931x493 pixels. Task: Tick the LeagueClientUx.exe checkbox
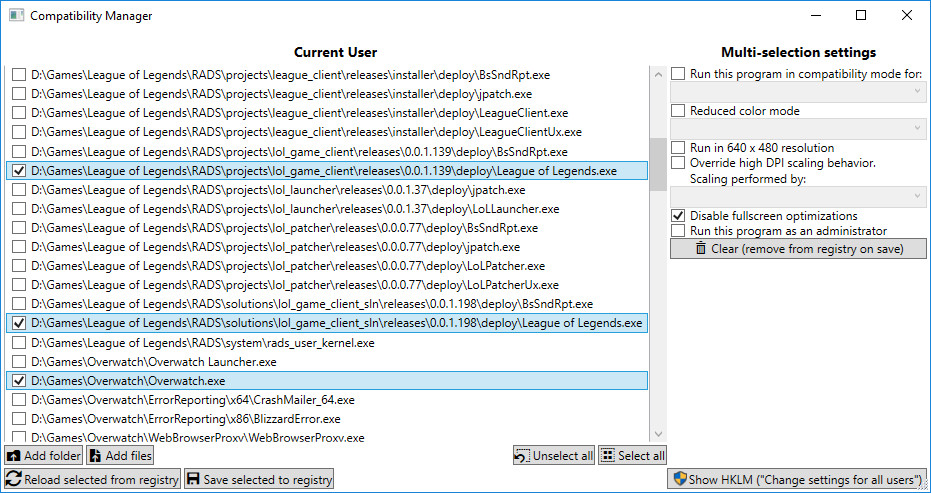tap(19, 132)
